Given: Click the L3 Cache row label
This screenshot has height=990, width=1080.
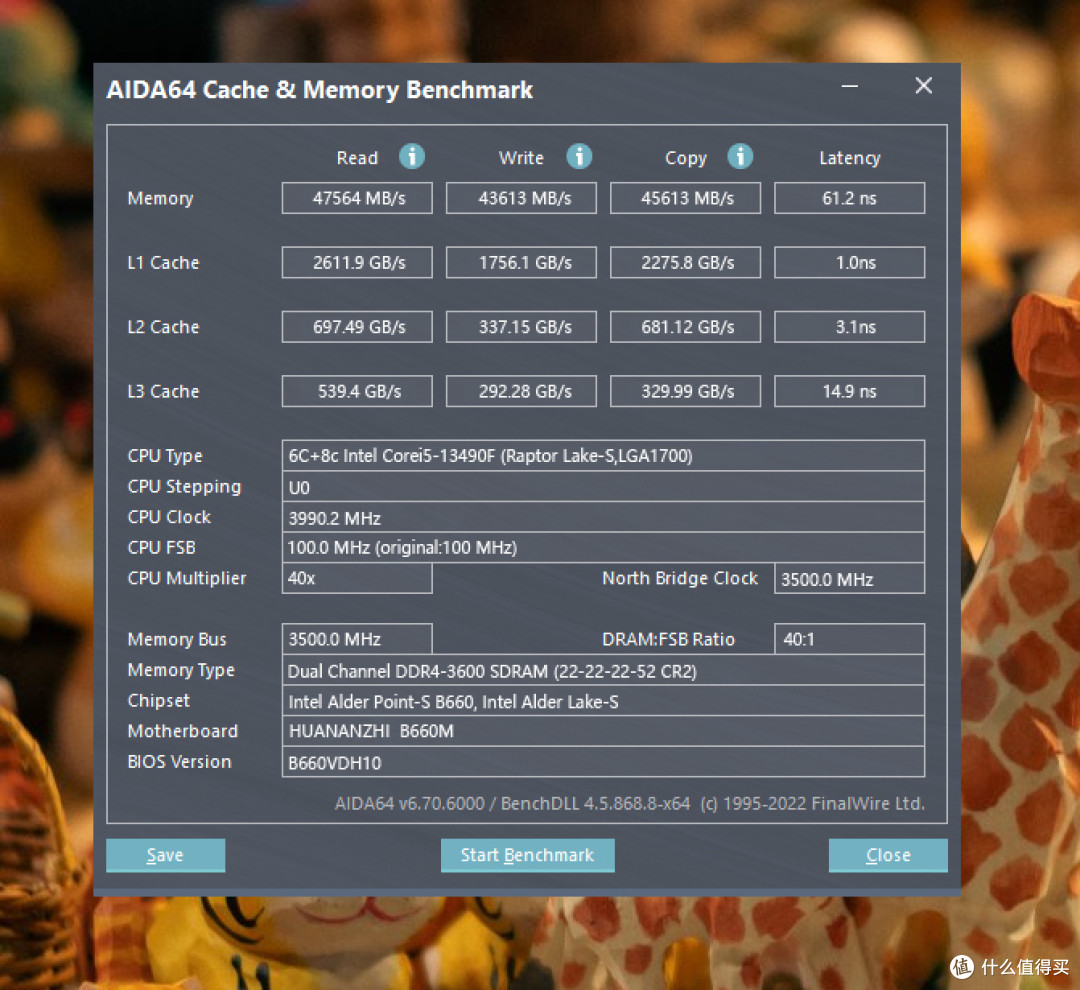Looking at the screenshot, I should (163, 391).
